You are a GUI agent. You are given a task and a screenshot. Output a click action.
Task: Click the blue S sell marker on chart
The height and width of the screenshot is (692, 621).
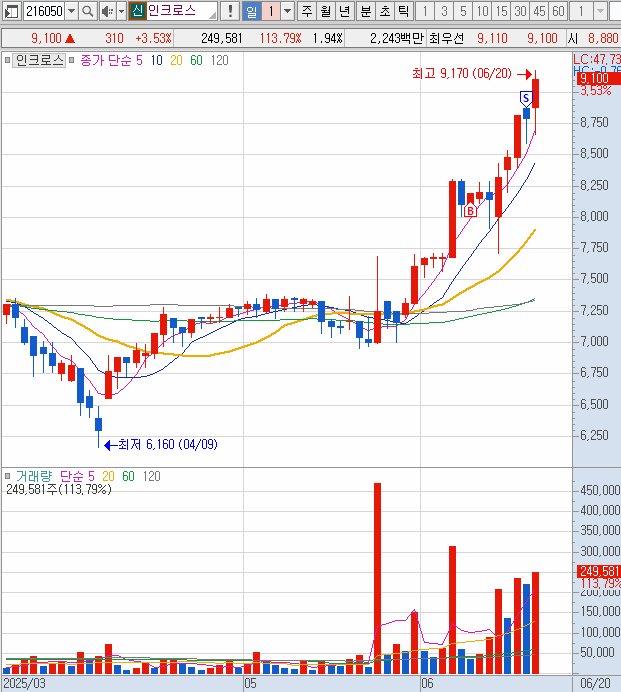click(526, 97)
